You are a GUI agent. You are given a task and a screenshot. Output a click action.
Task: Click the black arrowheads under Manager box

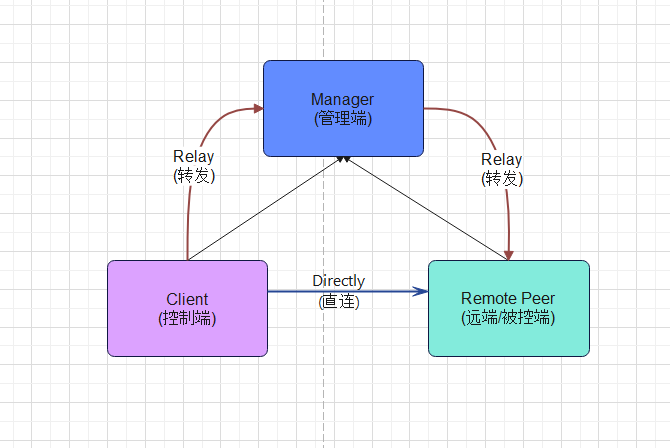343,159
